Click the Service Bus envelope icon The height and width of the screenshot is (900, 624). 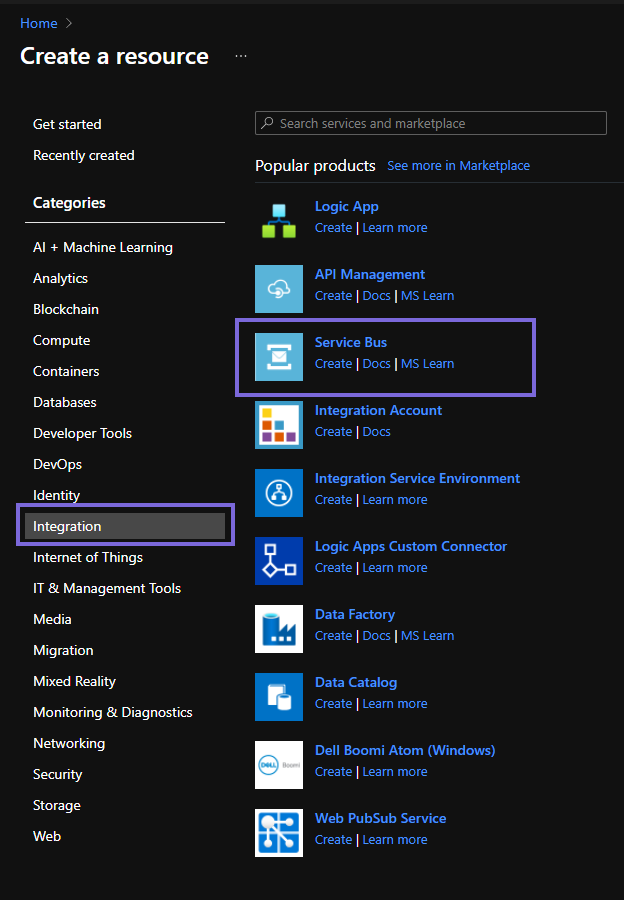click(x=279, y=357)
